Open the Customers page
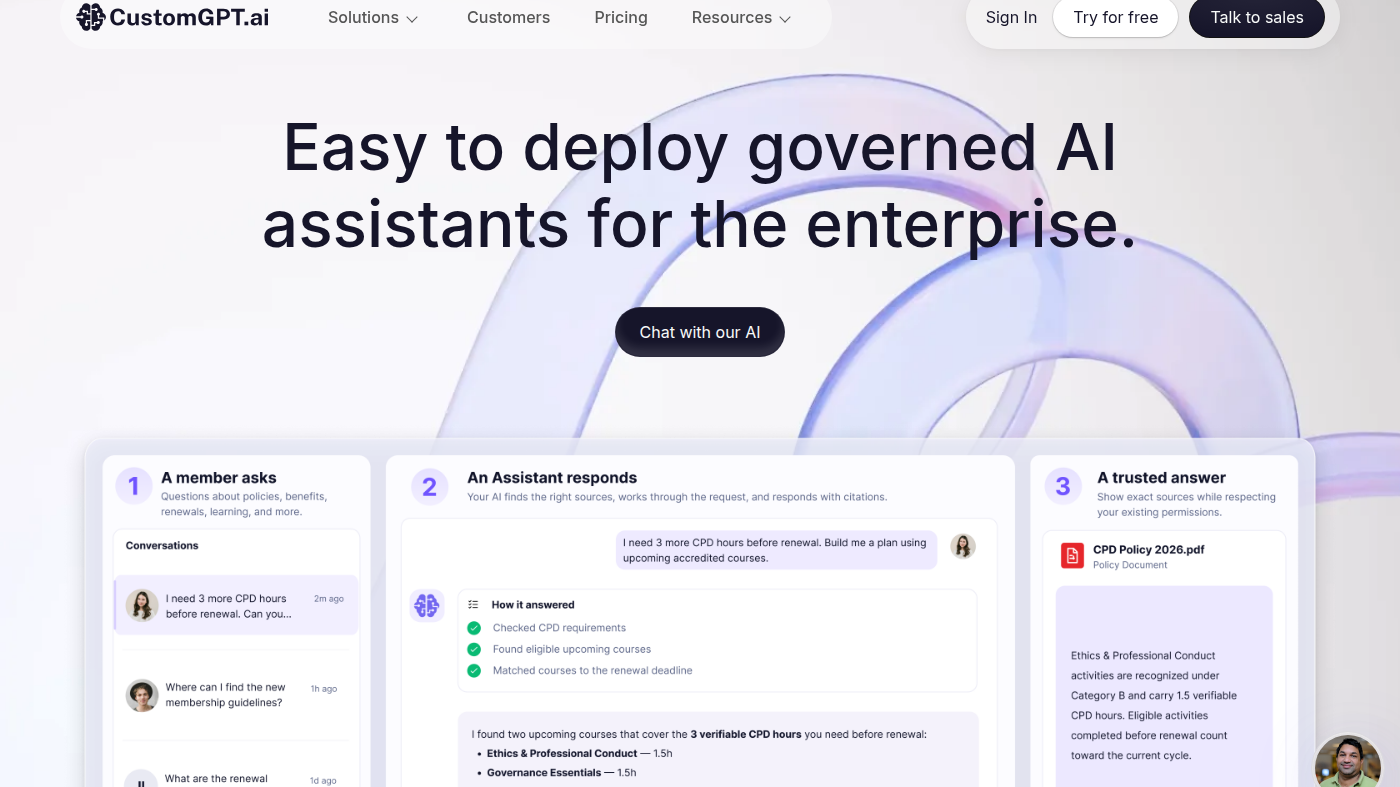Screen dimensions: 1400x787 pyautogui.click(x=508, y=18)
